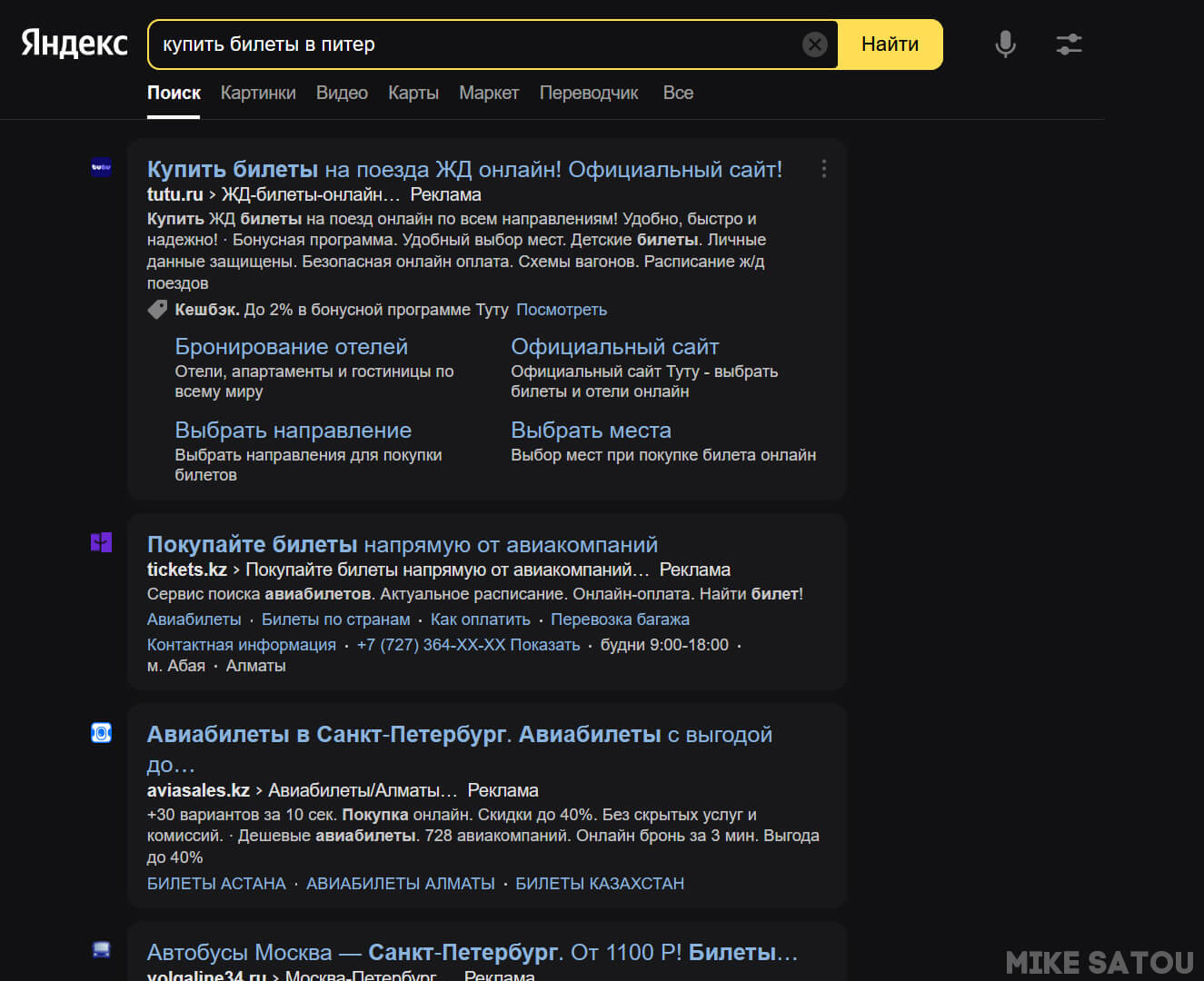Click the aviasales.kz domain link
Image resolution: width=1204 pixels, height=981 pixels.
pos(198,790)
